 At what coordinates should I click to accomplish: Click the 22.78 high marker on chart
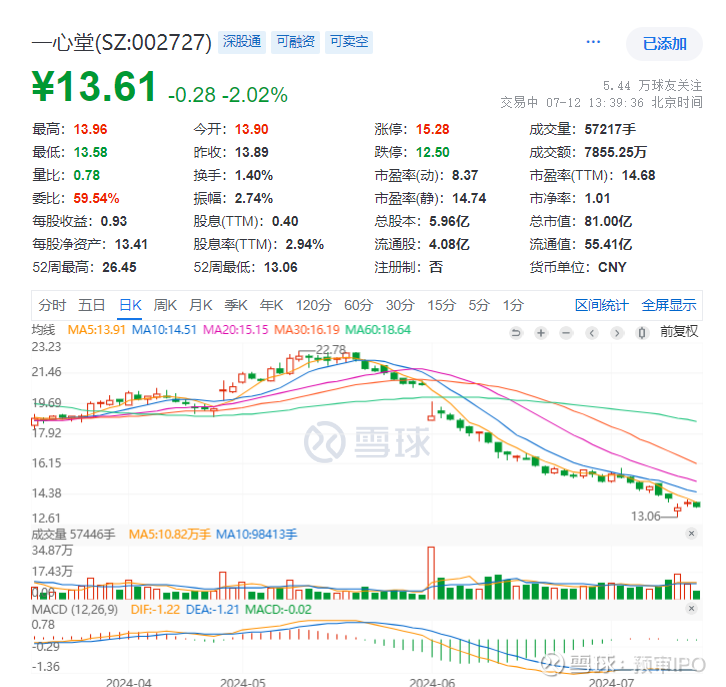click(x=331, y=349)
